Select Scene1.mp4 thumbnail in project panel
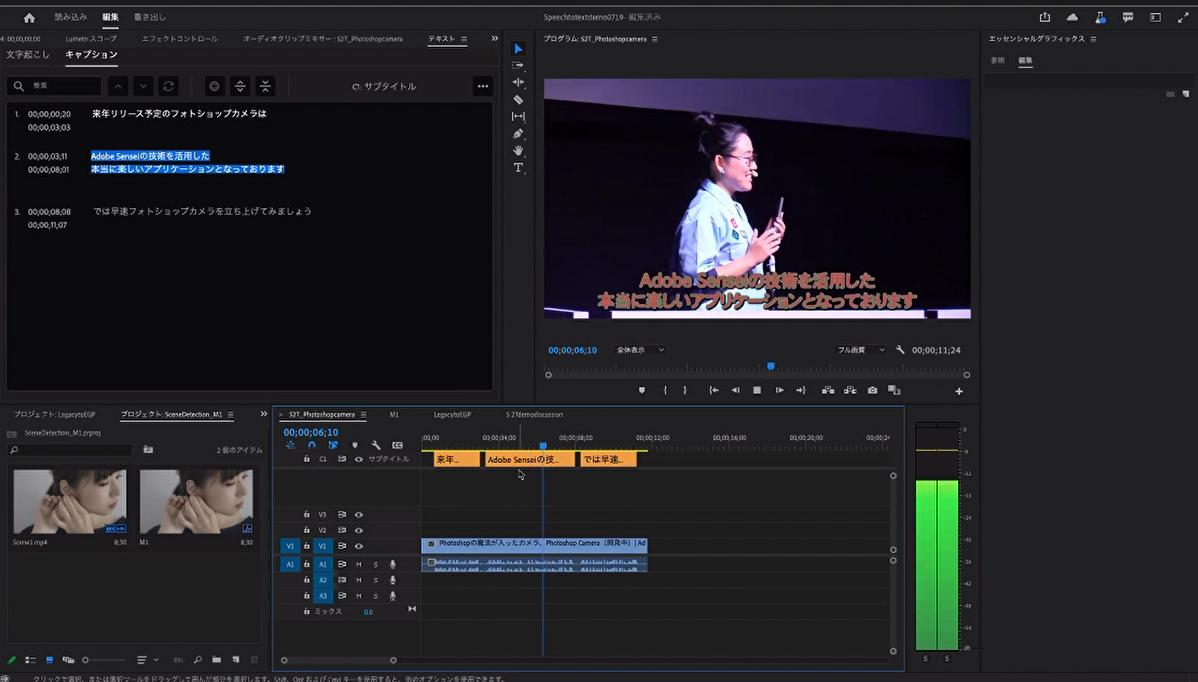Viewport: 1198px width, 682px height. click(x=70, y=502)
